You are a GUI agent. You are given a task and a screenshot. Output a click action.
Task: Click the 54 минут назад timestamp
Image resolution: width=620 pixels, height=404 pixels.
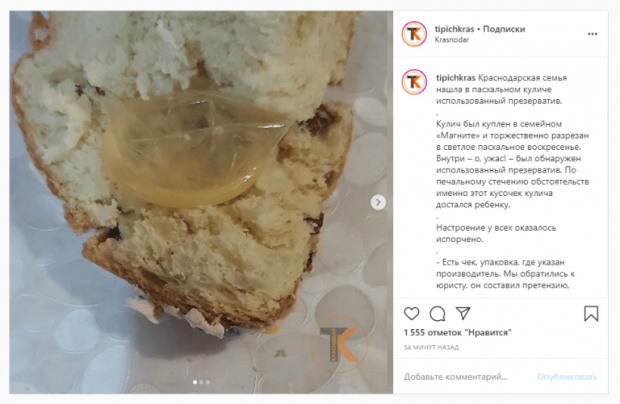click(x=431, y=347)
